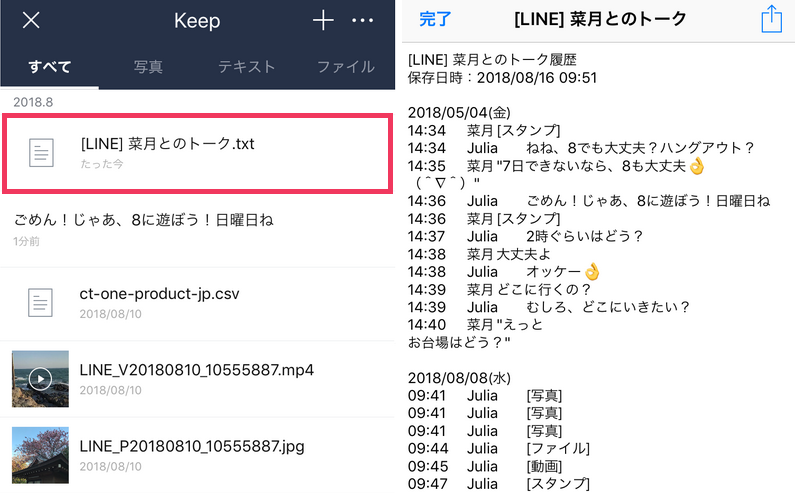Select the [LINE] 菜月とのトーク履歴 heading line

click(492, 60)
